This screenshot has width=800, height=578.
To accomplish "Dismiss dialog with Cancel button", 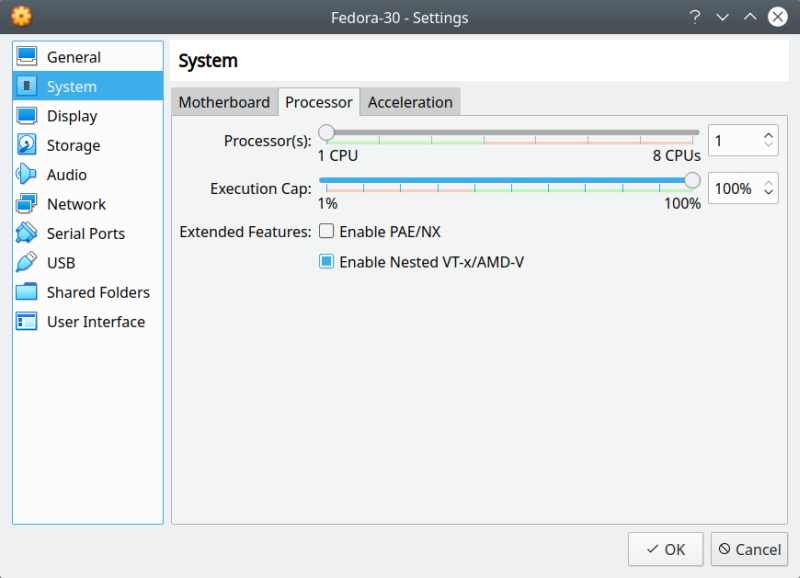I will coord(749,549).
